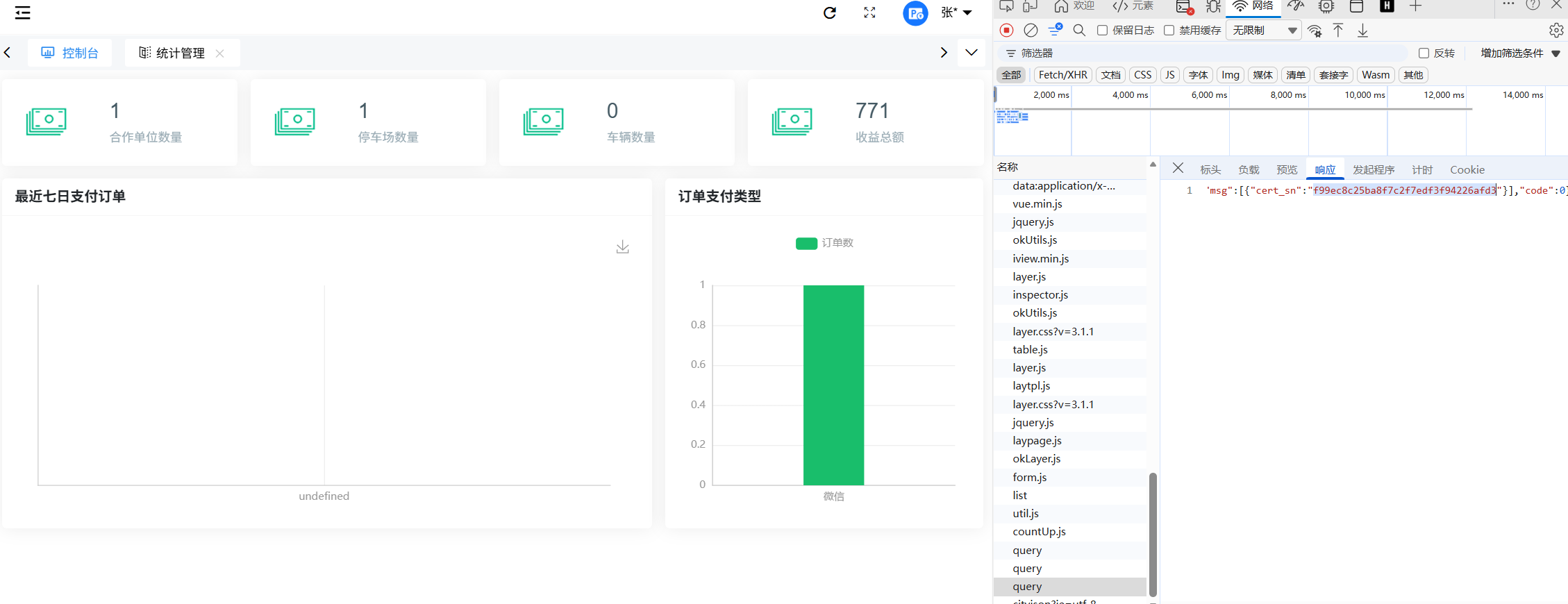This screenshot has width=1568, height=604.
Task: Filter requests by Fetch/XHR
Action: pyautogui.click(x=1062, y=75)
